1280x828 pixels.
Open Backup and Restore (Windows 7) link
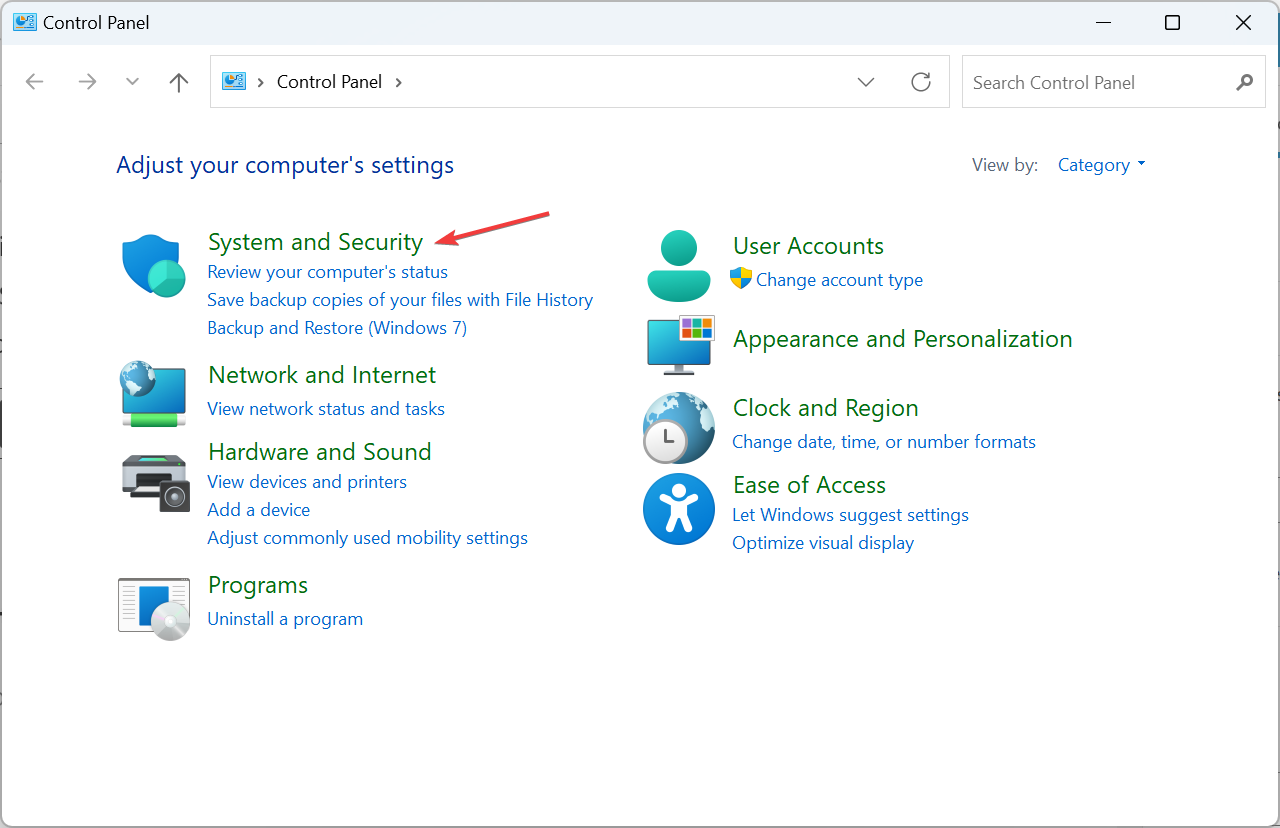coord(337,328)
